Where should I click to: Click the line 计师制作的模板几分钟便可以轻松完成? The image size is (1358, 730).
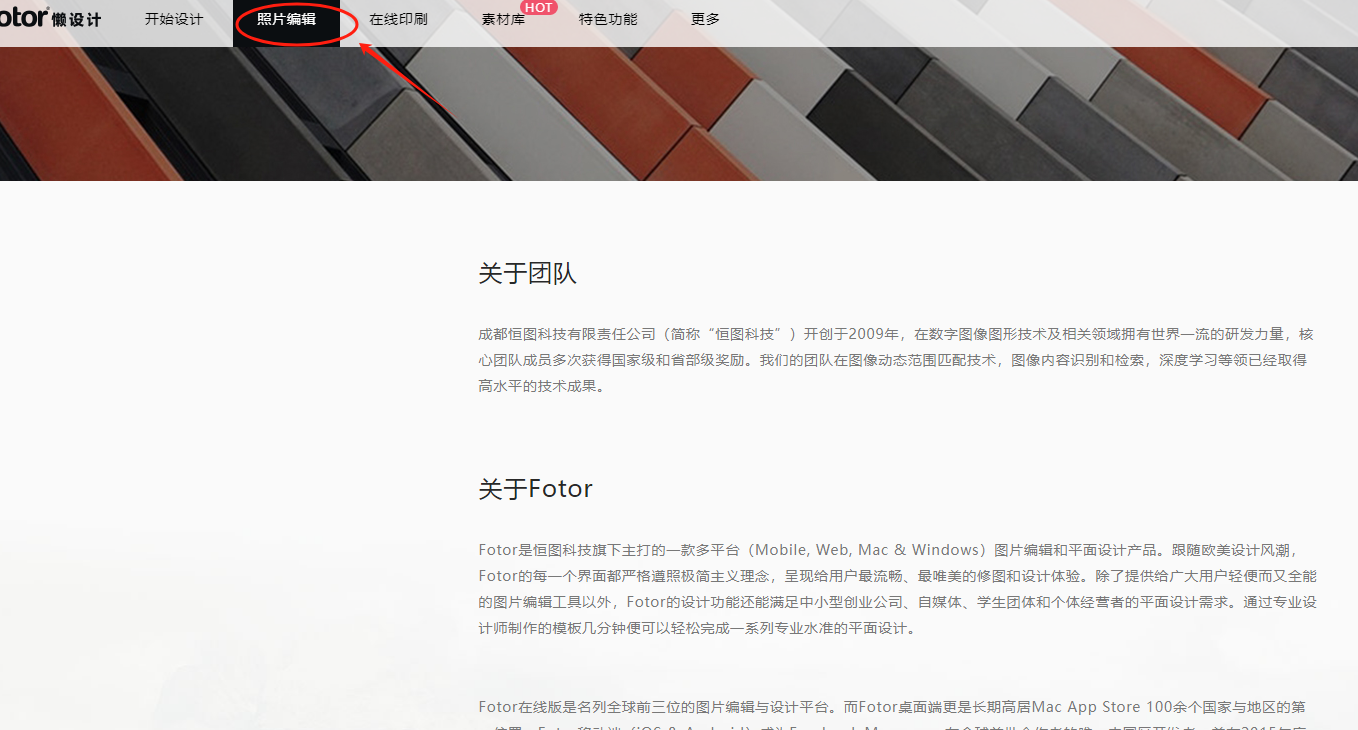tap(696, 629)
